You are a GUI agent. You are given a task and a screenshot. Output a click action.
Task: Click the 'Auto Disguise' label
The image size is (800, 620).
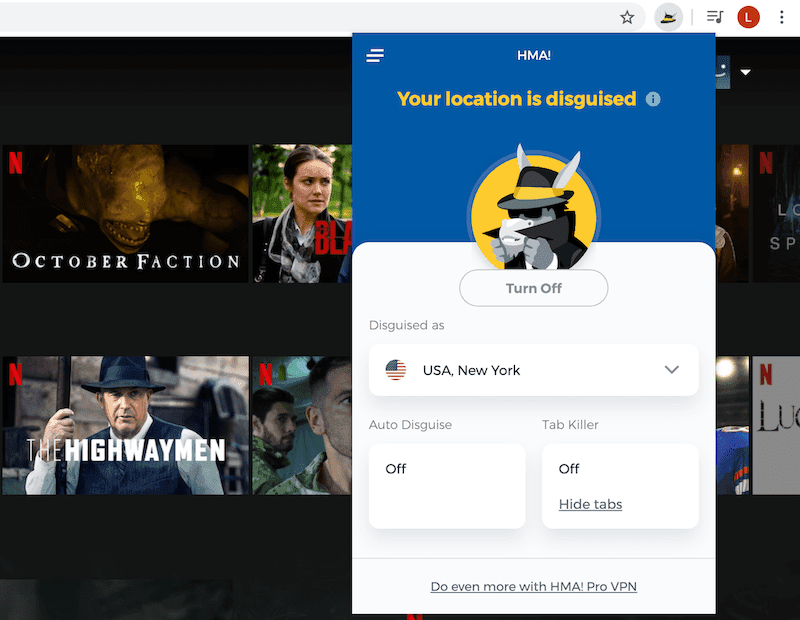(x=410, y=425)
